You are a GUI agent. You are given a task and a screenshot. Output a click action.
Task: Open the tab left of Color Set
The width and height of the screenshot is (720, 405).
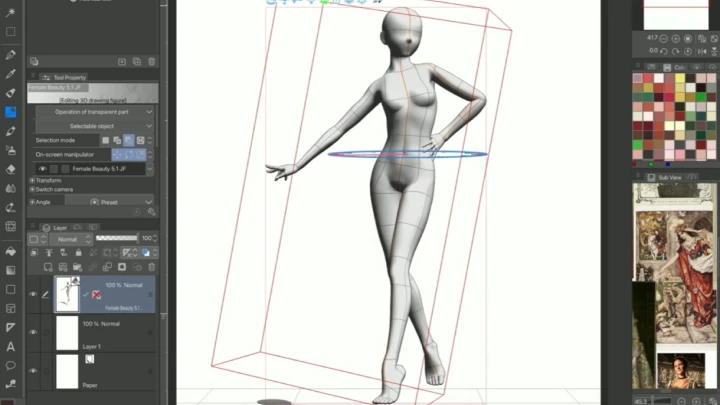(x=651, y=68)
